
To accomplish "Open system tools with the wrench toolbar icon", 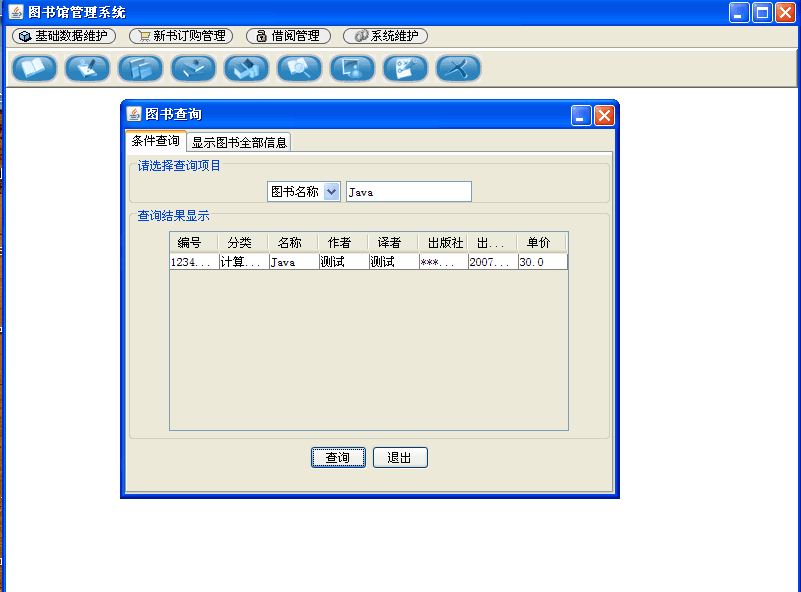I will point(458,68).
